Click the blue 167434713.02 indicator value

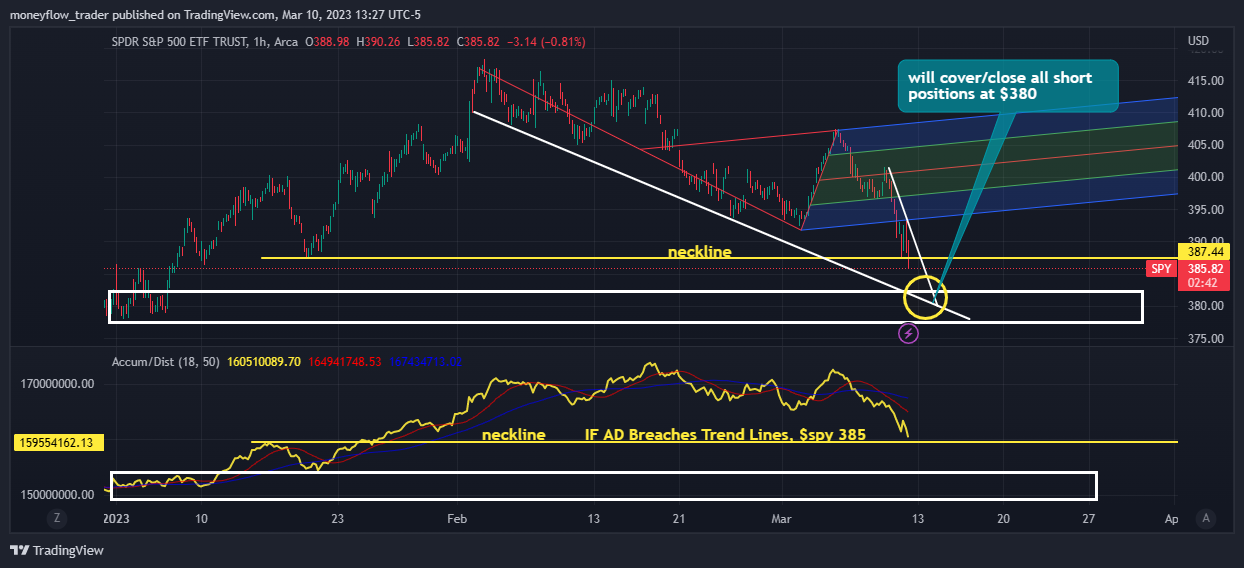(x=426, y=361)
